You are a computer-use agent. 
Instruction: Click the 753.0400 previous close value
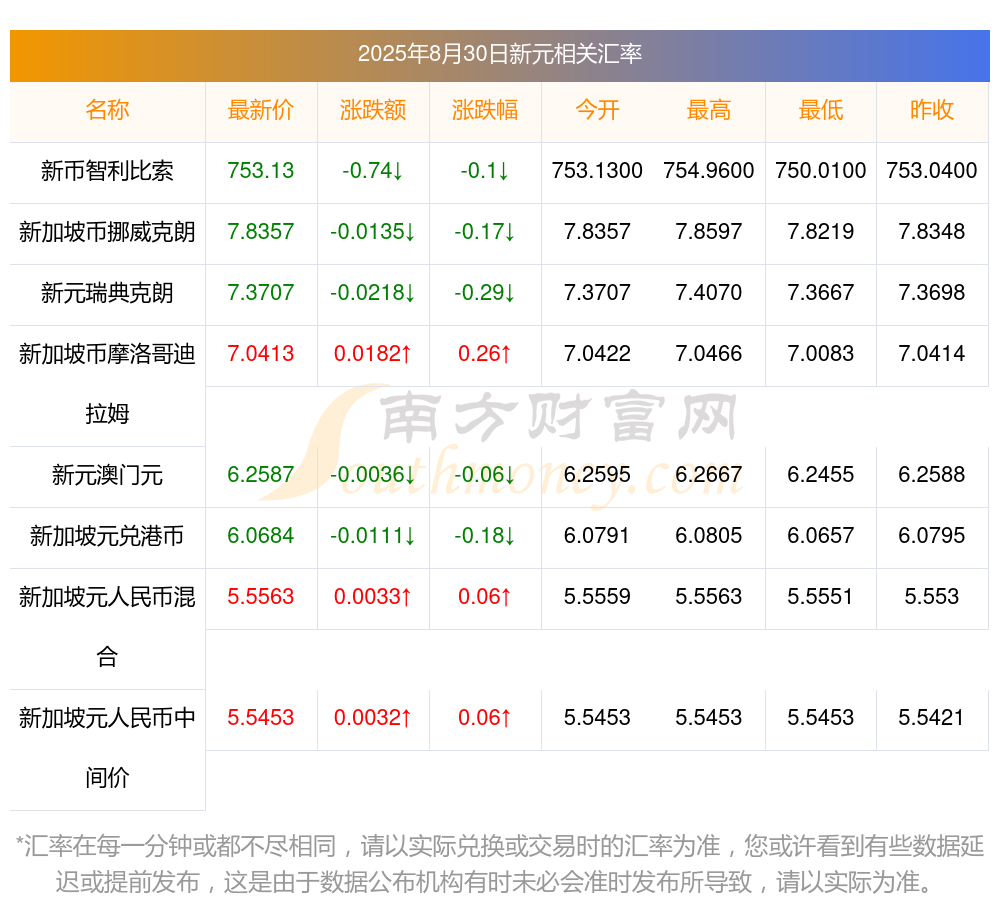tap(932, 171)
